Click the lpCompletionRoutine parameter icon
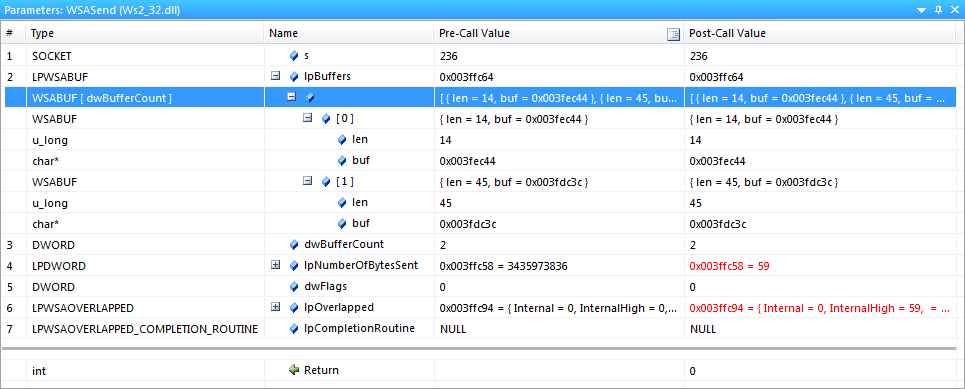Viewport: 965px width, 389px height. (x=294, y=328)
